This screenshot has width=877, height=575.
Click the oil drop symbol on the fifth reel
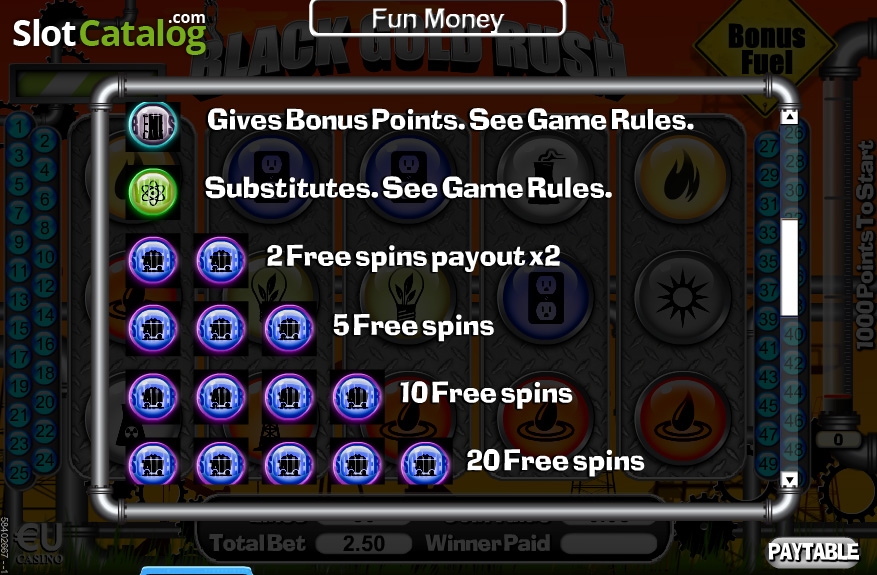tap(682, 420)
